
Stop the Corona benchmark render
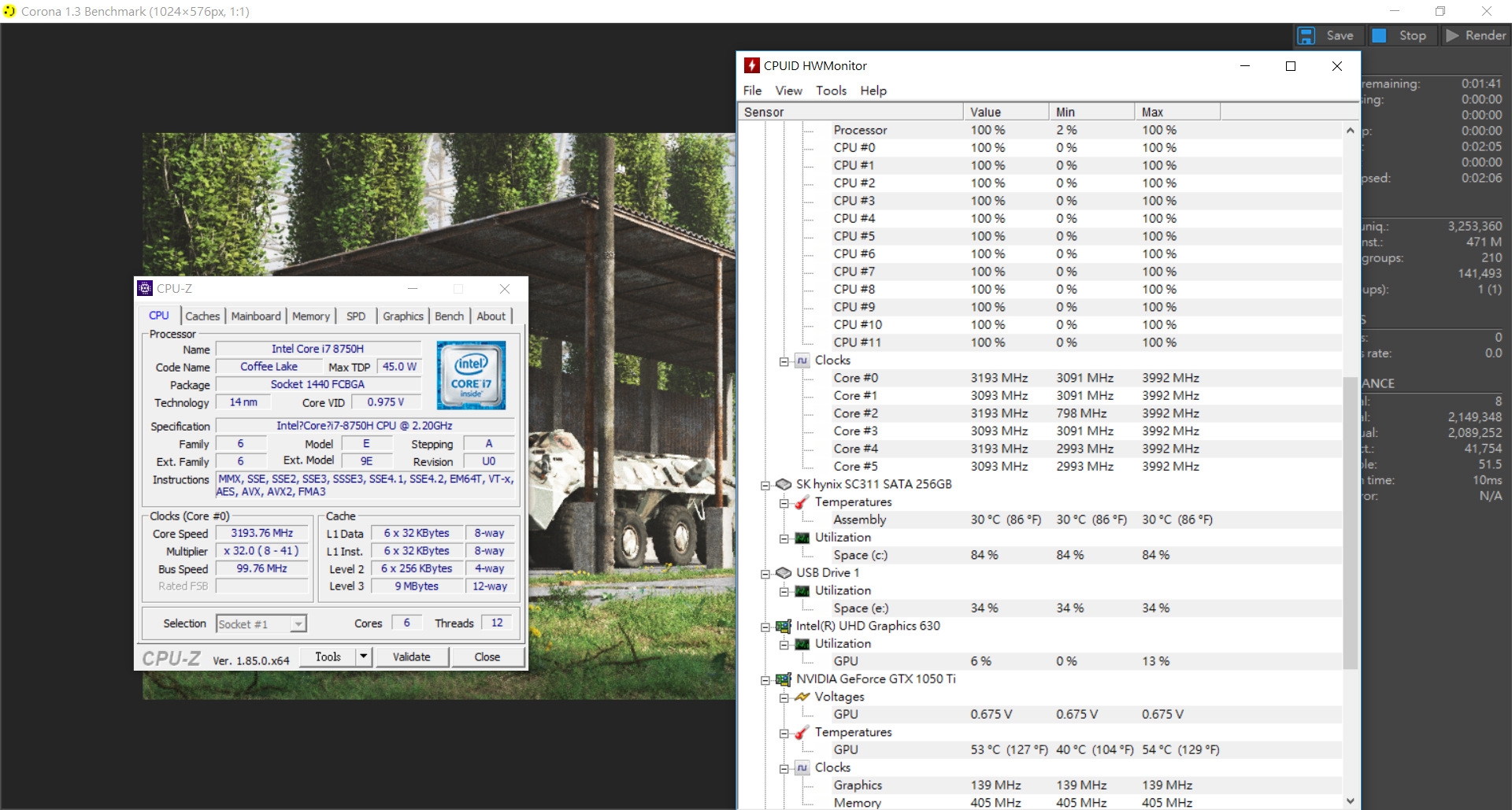1400,36
